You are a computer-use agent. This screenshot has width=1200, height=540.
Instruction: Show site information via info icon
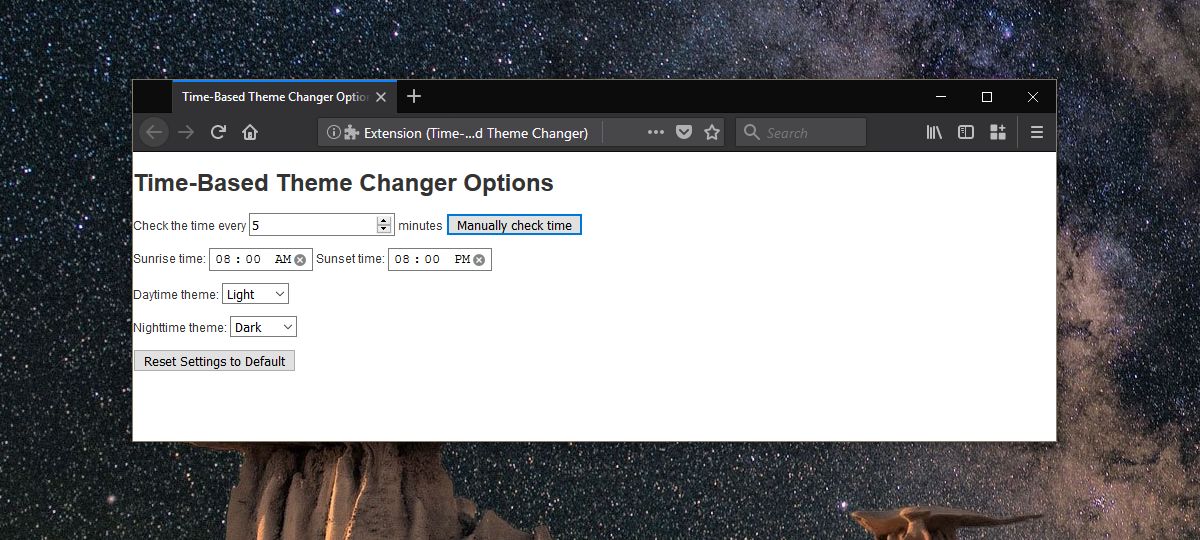[x=334, y=132]
